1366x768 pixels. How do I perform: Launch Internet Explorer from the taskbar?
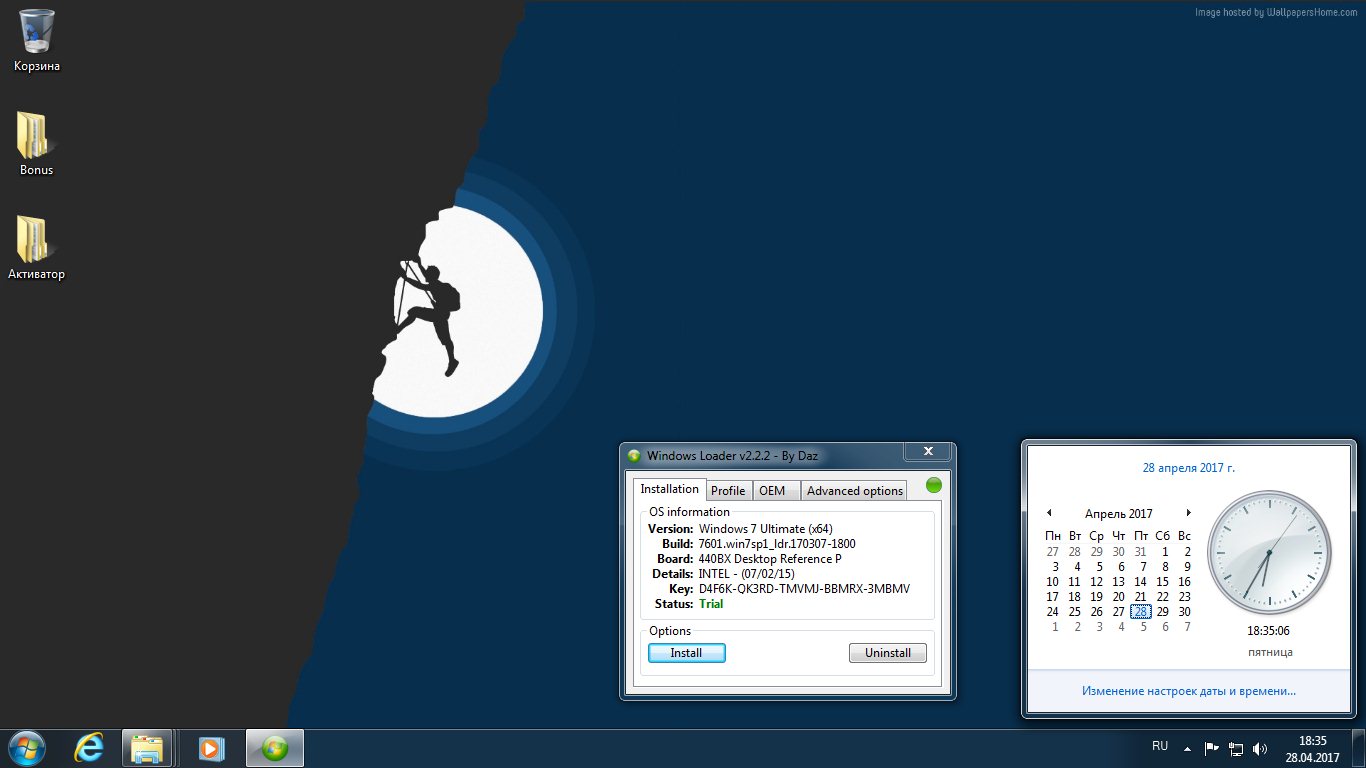pos(89,748)
